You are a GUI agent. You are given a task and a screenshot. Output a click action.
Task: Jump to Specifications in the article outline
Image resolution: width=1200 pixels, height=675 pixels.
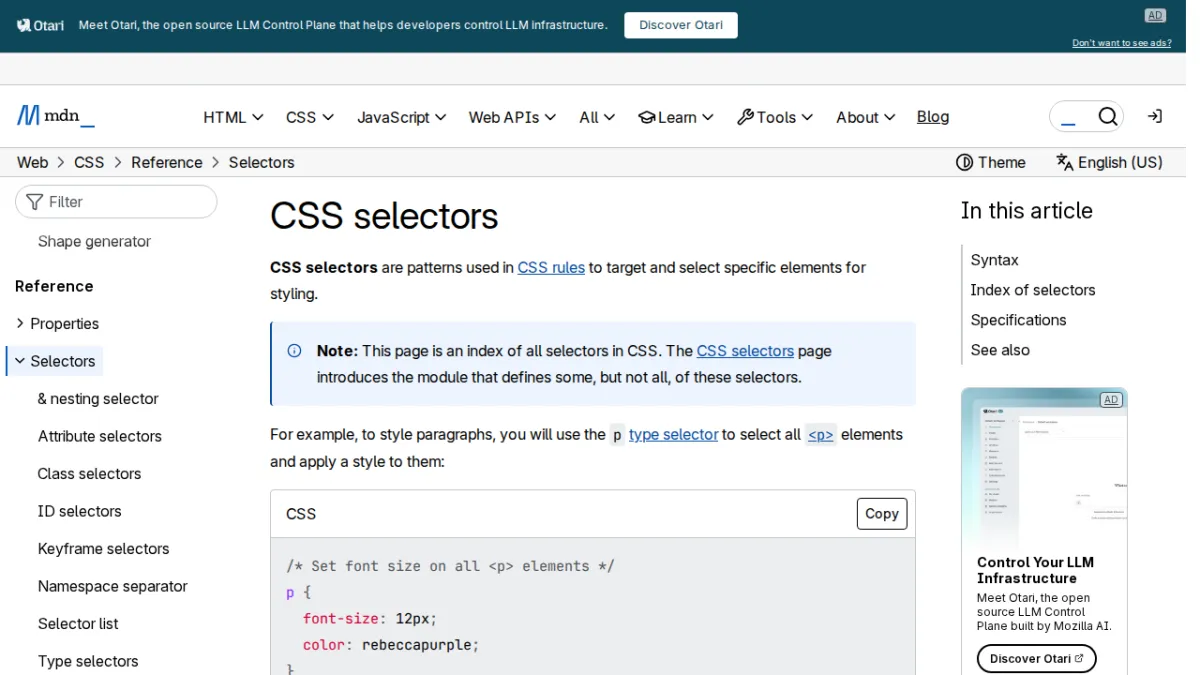point(1018,320)
